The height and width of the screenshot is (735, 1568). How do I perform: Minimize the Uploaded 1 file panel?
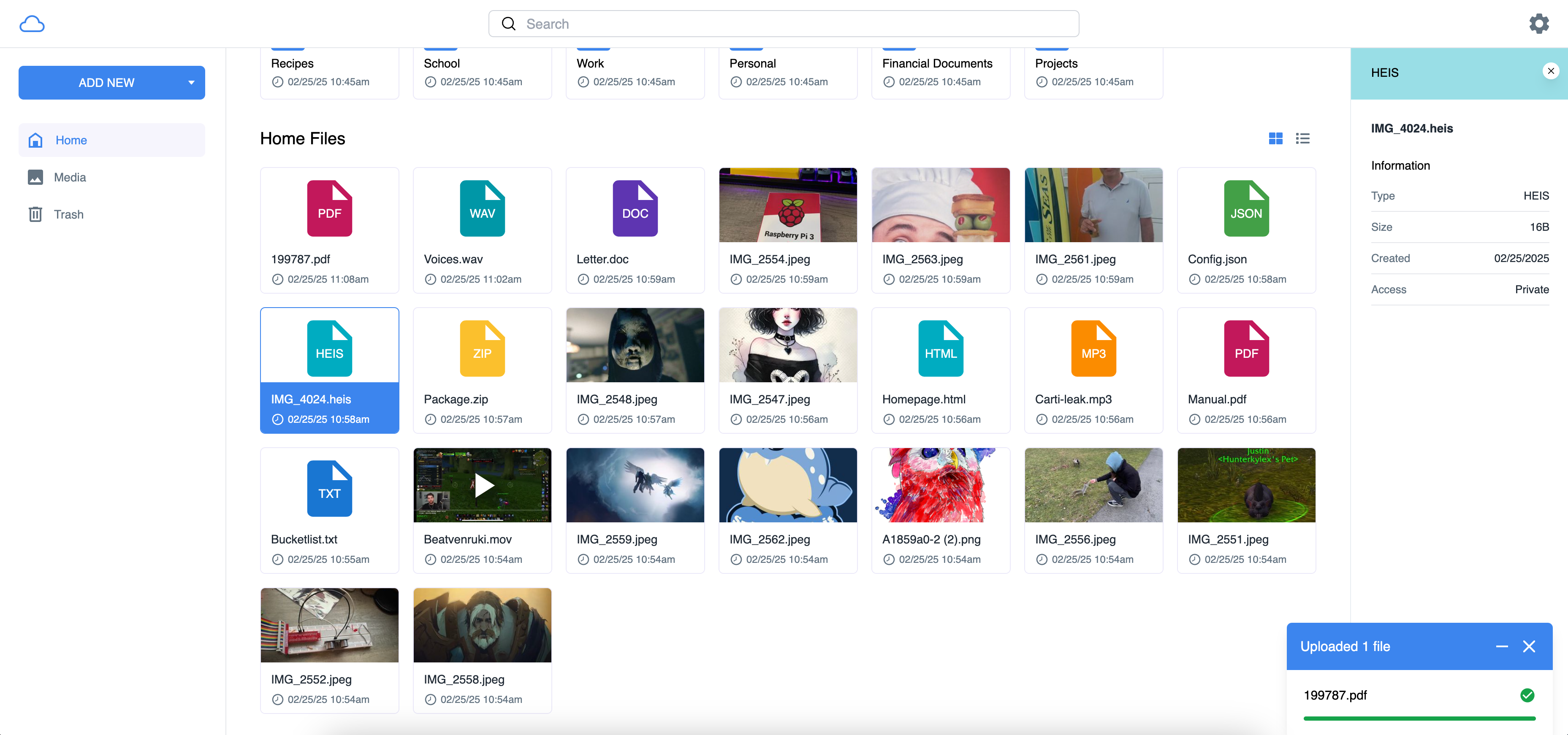(1502, 646)
